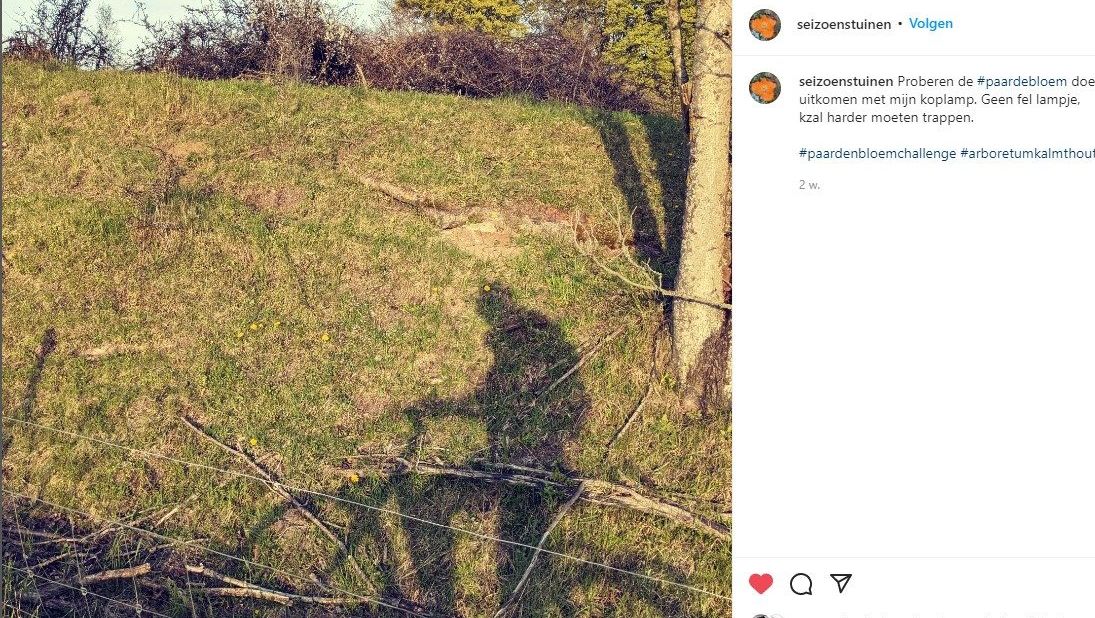Image resolution: width=1095 pixels, height=618 pixels.
Task: Open seizoenstuinen username in the post header
Action: (x=845, y=24)
